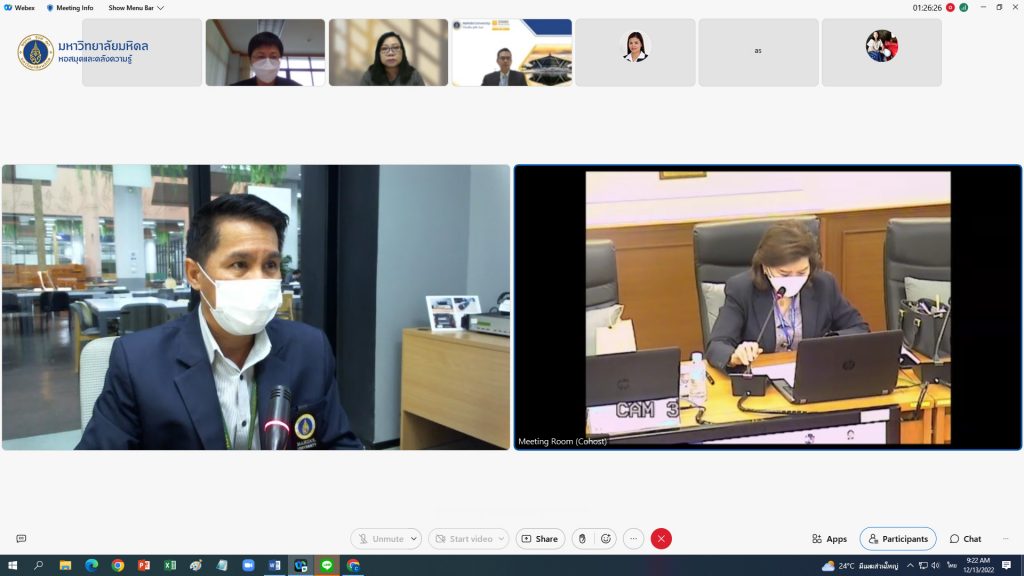Click the Share screen button
The image size is (1024, 576).
pyautogui.click(x=540, y=539)
